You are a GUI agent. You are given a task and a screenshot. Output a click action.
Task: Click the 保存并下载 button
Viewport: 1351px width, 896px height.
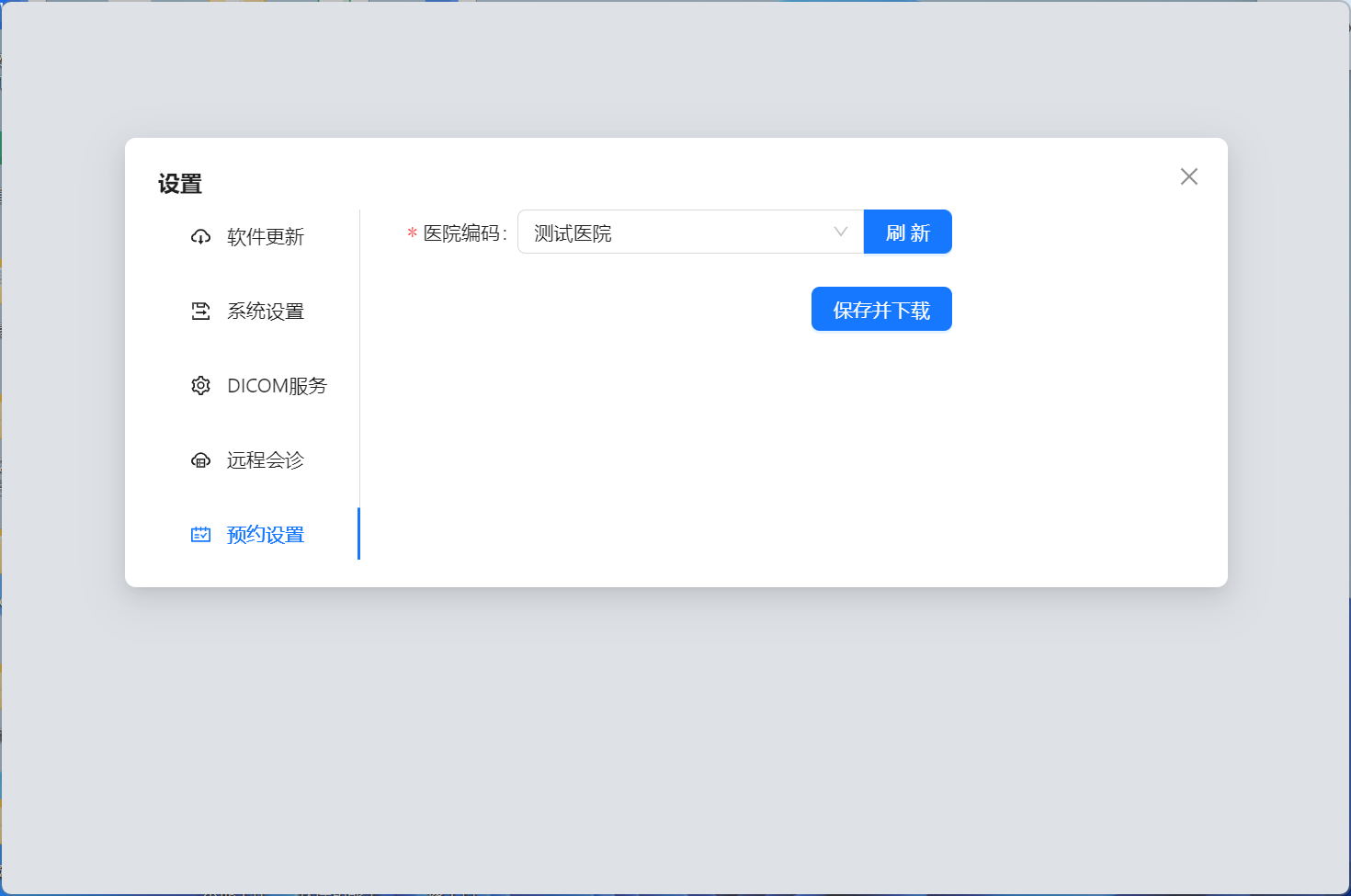pyautogui.click(x=880, y=310)
